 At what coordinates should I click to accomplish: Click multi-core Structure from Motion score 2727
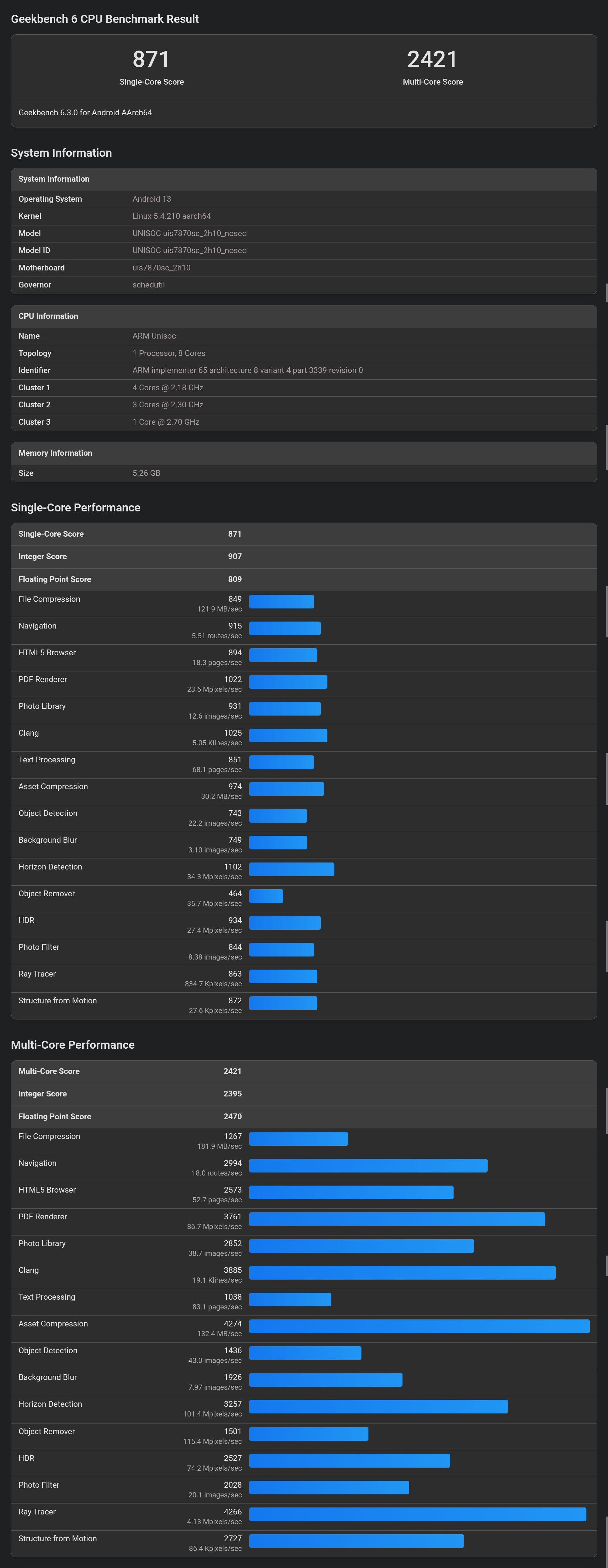coord(233,1539)
